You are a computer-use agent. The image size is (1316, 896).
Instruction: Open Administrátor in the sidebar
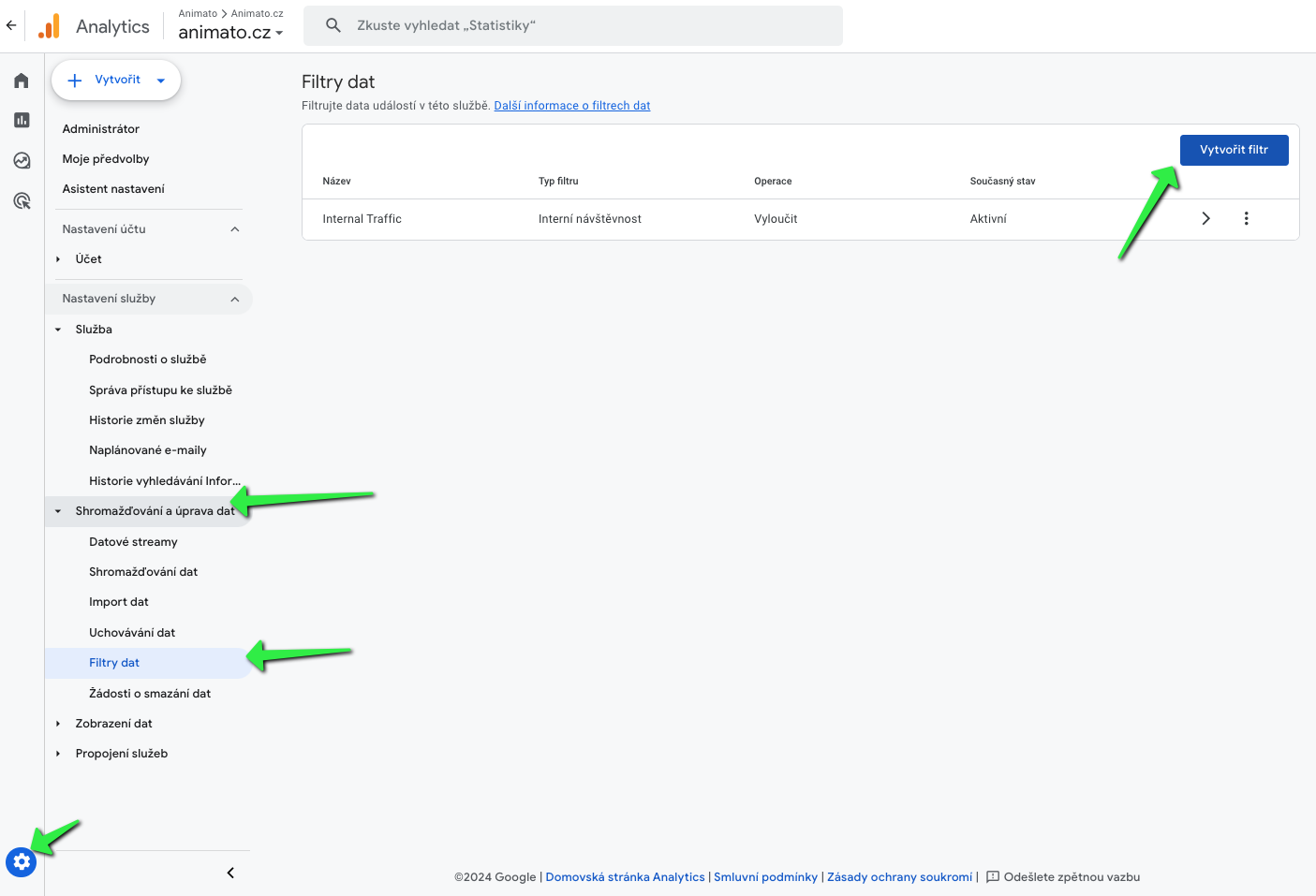[x=101, y=129]
